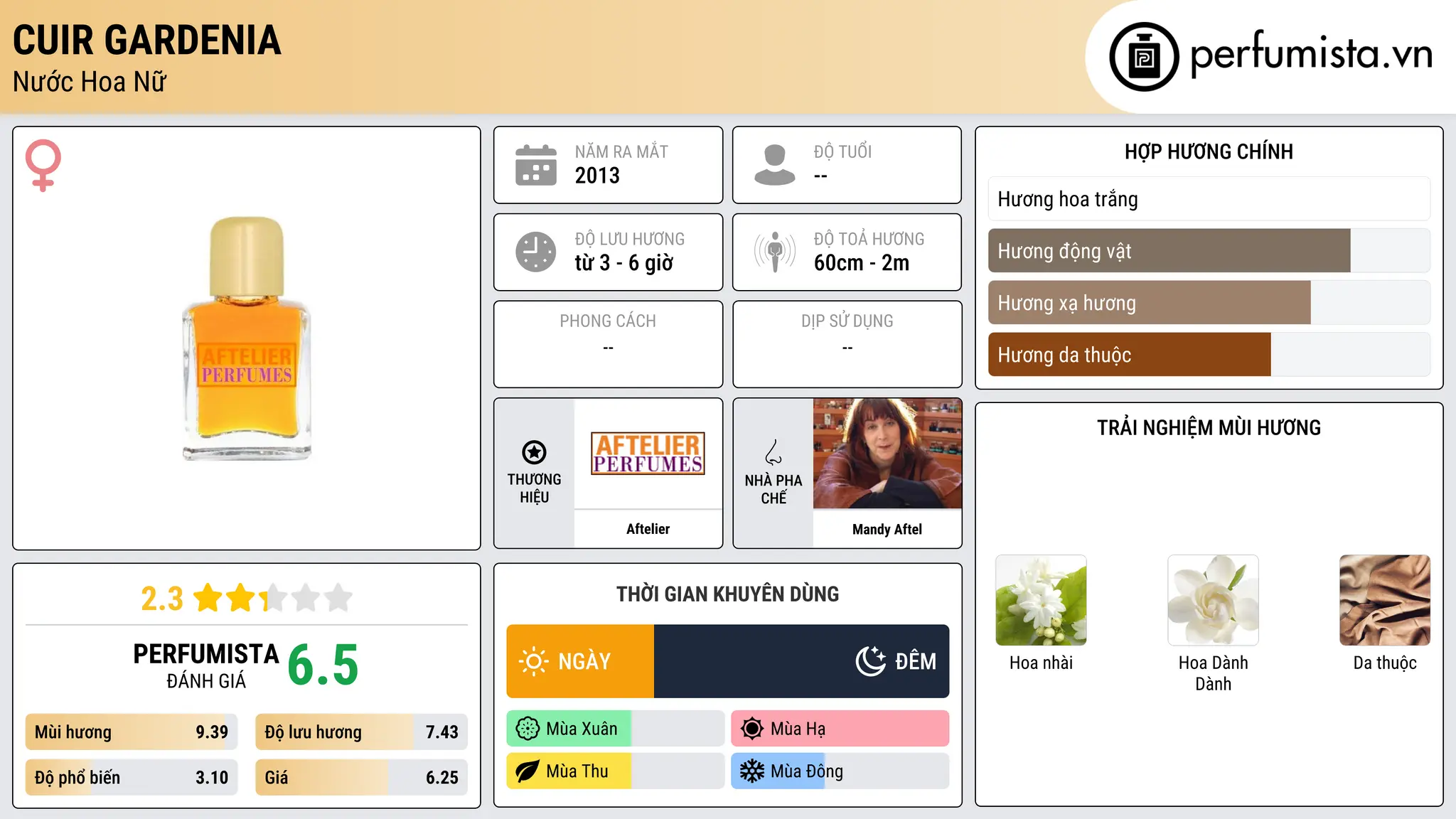Click the star badge brand icon
This screenshot has height=819, width=1456.
click(x=534, y=451)
